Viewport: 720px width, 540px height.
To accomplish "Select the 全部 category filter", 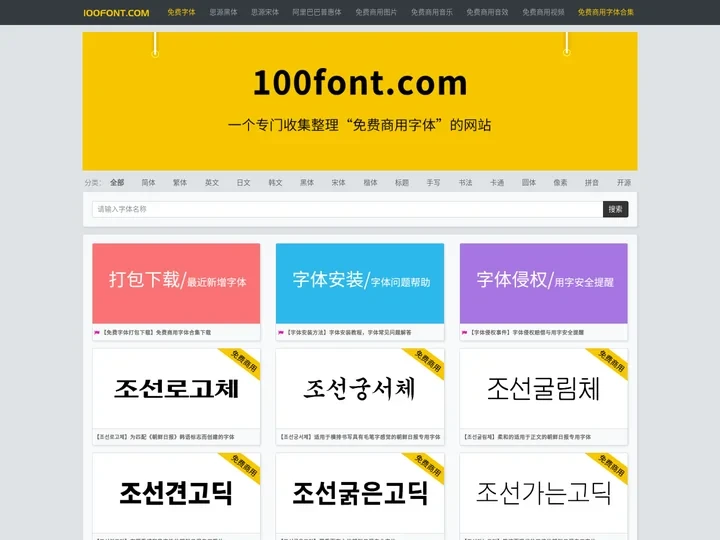I will (x=117, y=182).
